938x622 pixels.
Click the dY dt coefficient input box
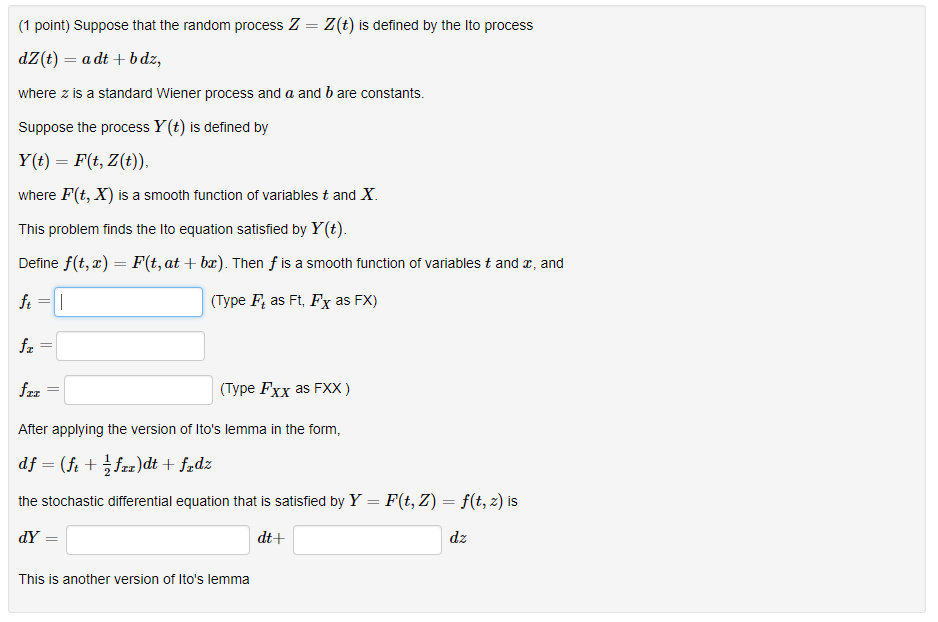[x=157, y=539]
